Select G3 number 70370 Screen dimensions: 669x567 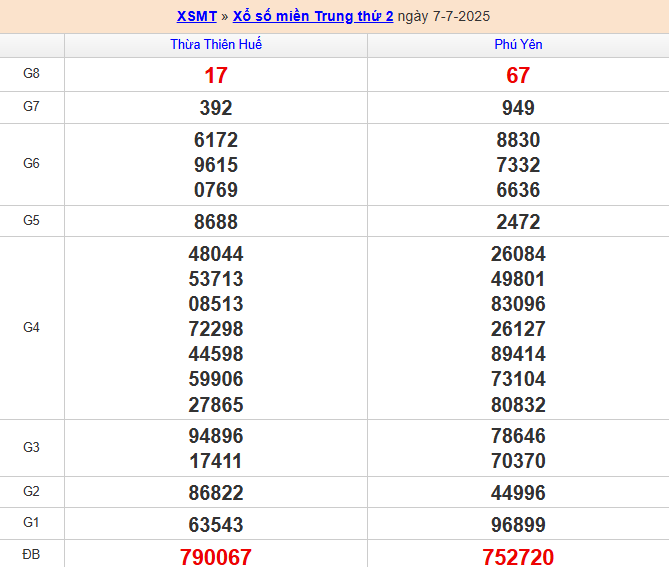click(x=518, y=461)
